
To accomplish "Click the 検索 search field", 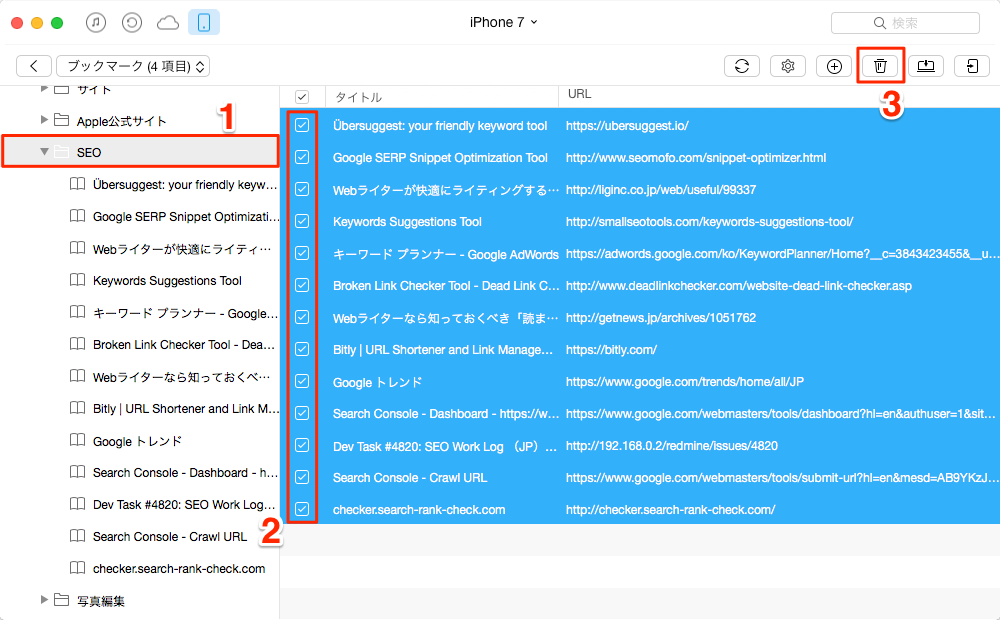I will coord(905,23).
